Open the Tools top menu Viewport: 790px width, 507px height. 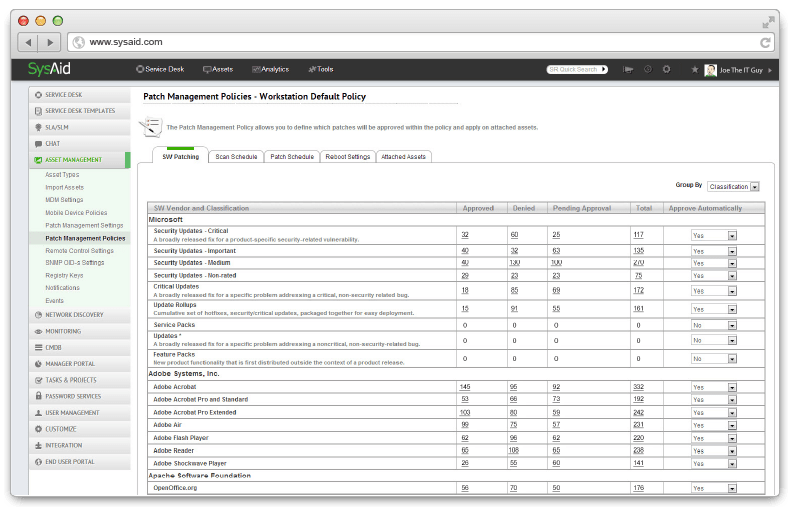click(x=321, y=70)
